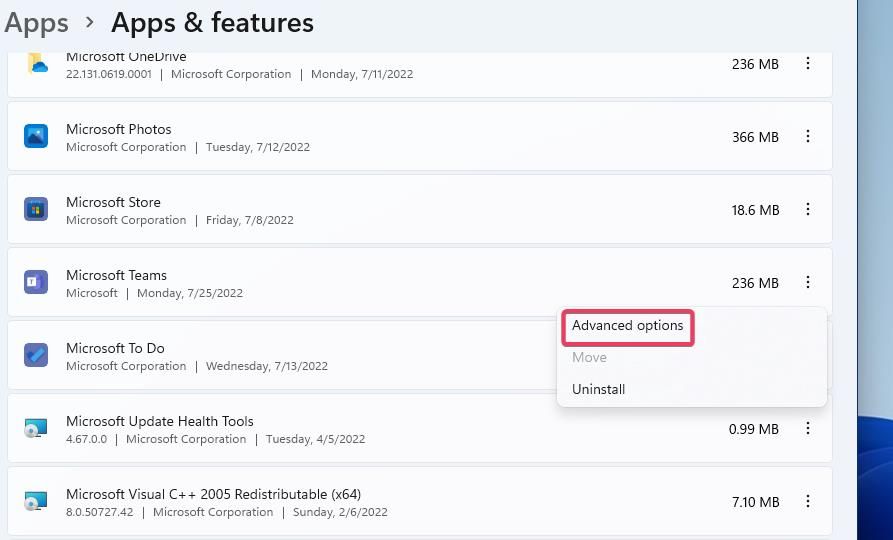Click the Visual C++ 2005 Redistributable icon
Viewport: 893px width, 540px height.
point(36,501)
